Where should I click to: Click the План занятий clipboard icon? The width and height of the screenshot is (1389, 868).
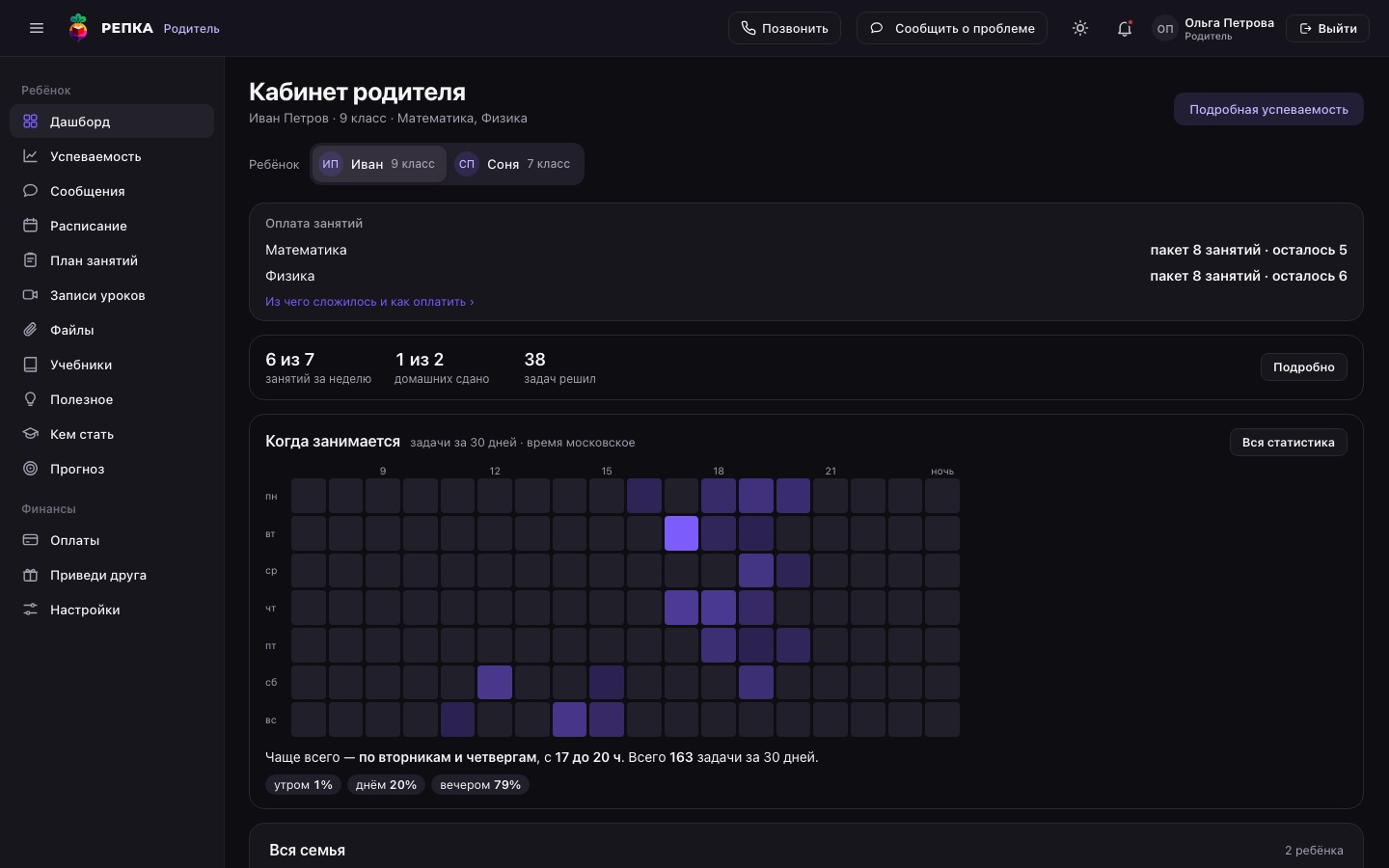(x=31, y=260)
